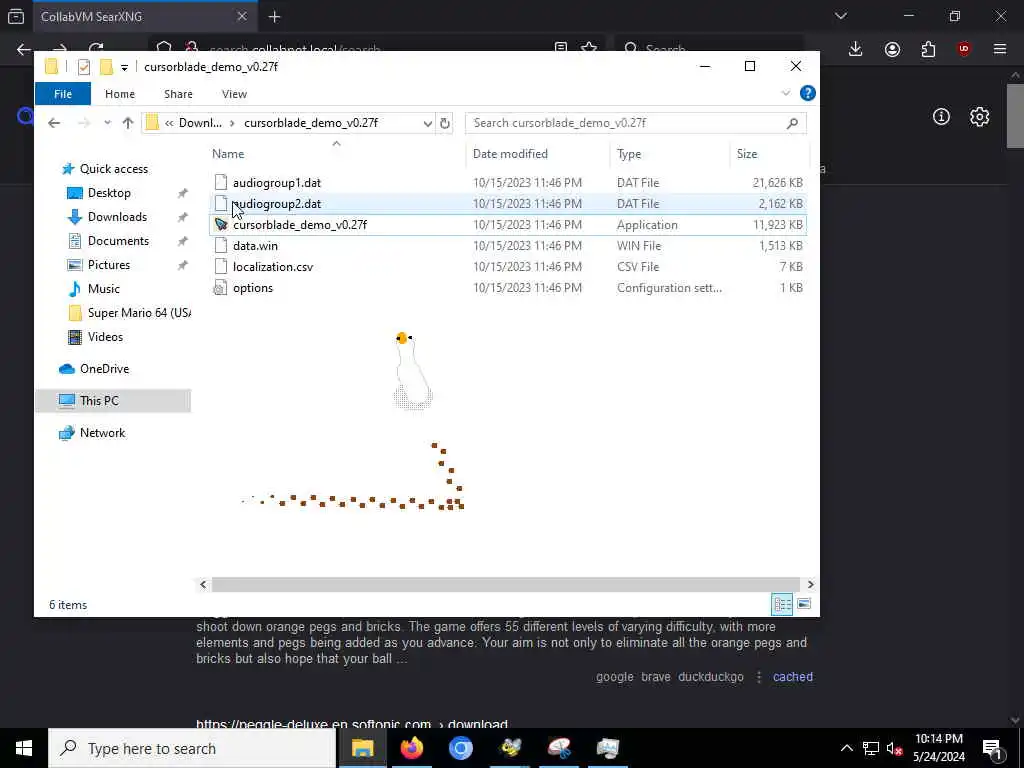Open Firefox downloads panel
The width and height of the screenshot is (1024, 768).
856,49
